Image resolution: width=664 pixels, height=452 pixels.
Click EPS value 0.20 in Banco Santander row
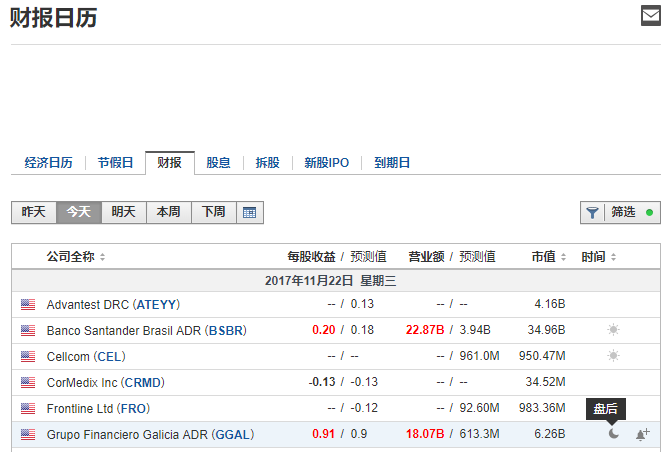click(324, 330)
